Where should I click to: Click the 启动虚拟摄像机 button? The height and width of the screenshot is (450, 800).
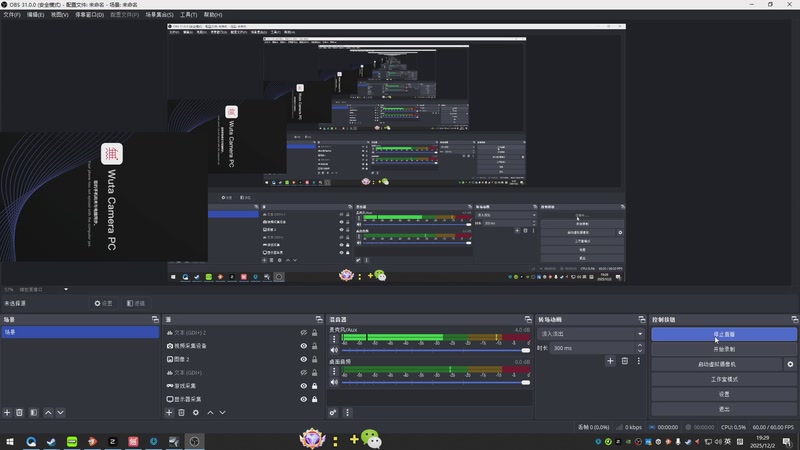coord(717,364)
